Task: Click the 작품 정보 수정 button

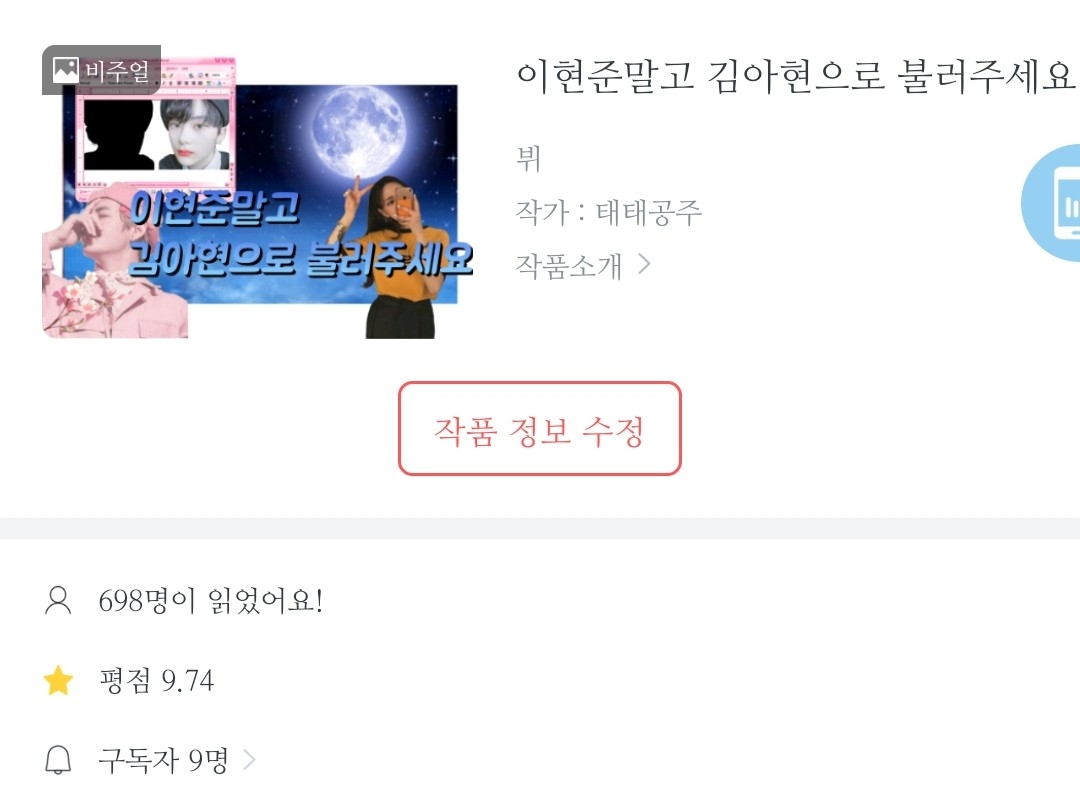Action: pos(540,428)
